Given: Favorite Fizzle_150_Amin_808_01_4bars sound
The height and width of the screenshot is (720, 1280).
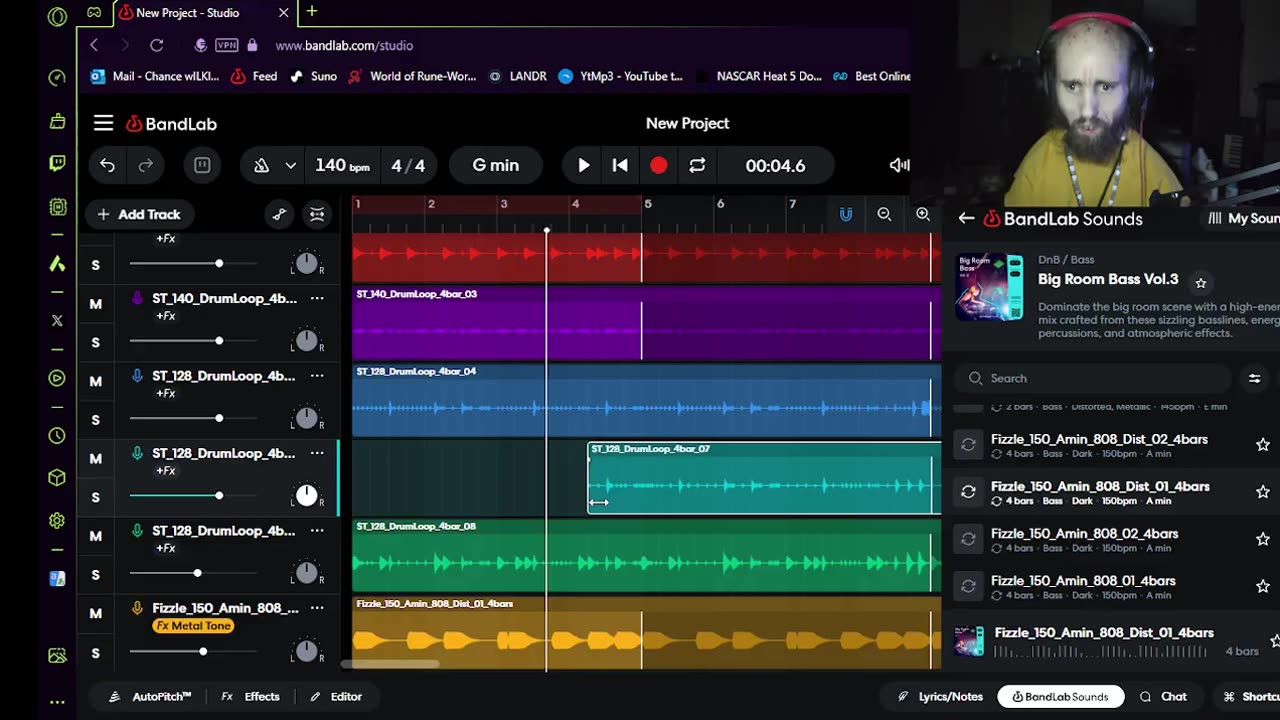Looking at the screenshot, I should point(1263,586).
